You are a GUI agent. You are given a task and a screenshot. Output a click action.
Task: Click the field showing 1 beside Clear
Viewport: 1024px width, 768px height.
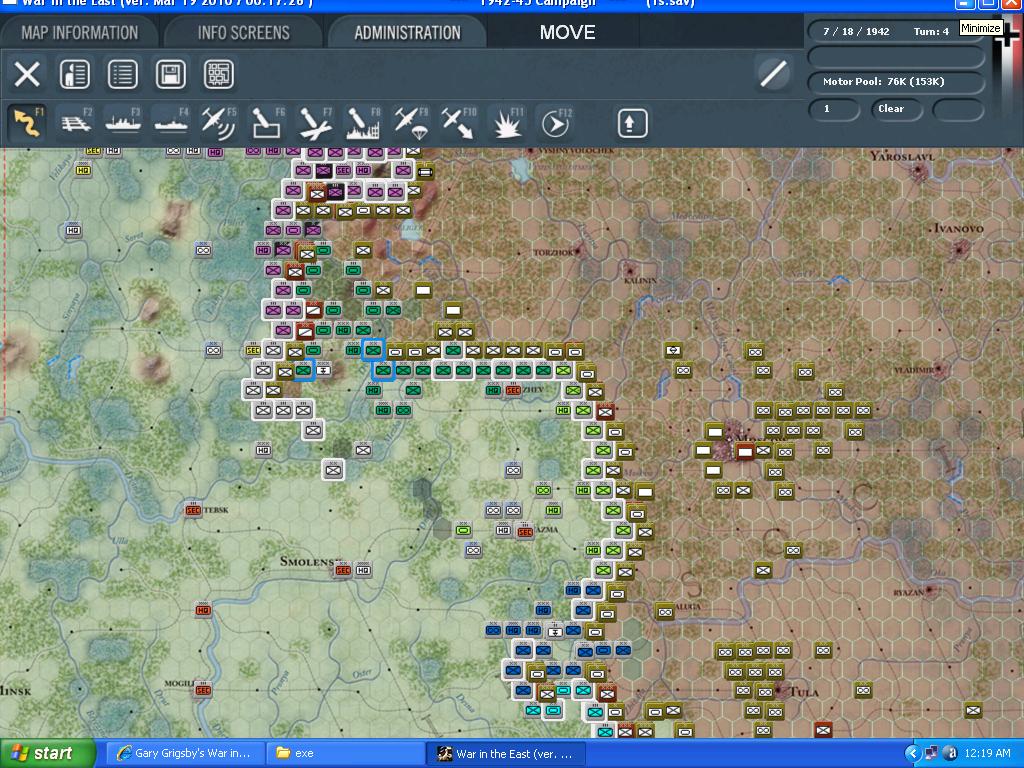click(x=834, y=109)
